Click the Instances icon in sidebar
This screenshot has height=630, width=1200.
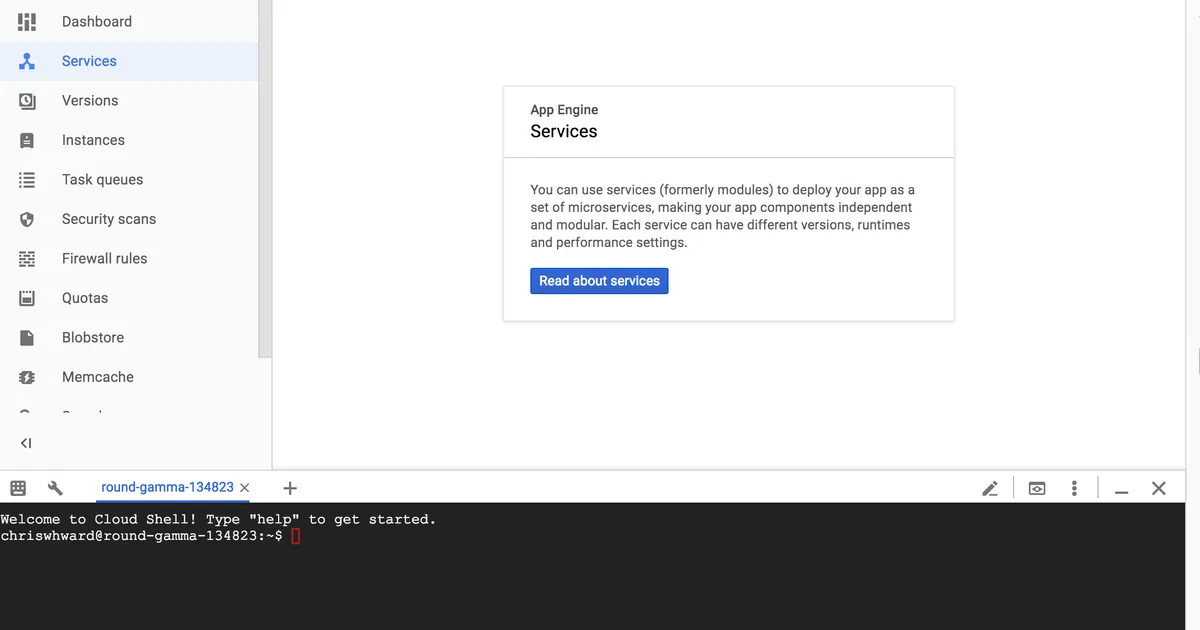[x=27, y=140]
